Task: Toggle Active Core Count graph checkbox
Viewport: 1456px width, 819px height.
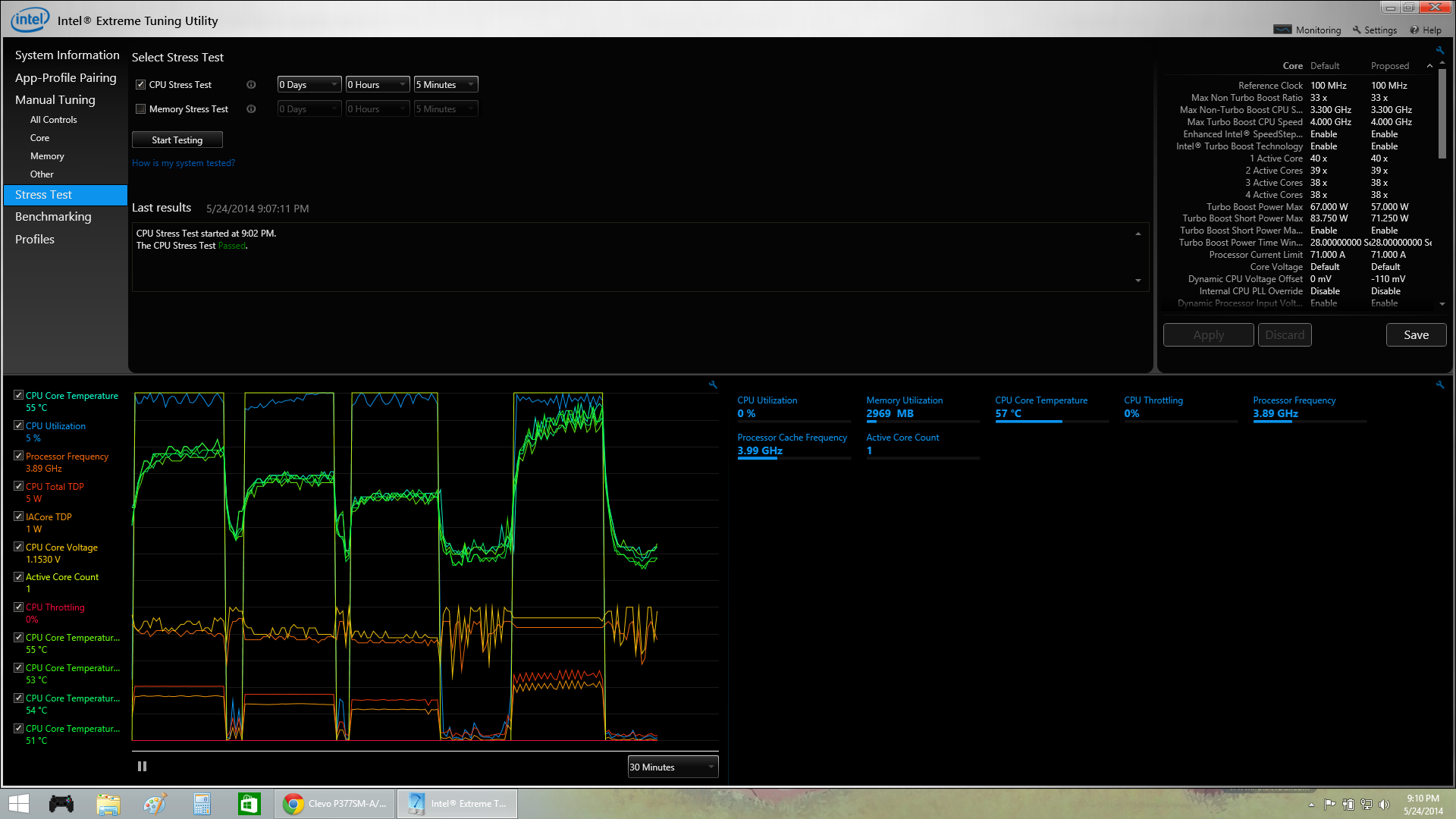Action: coord(18,577)
